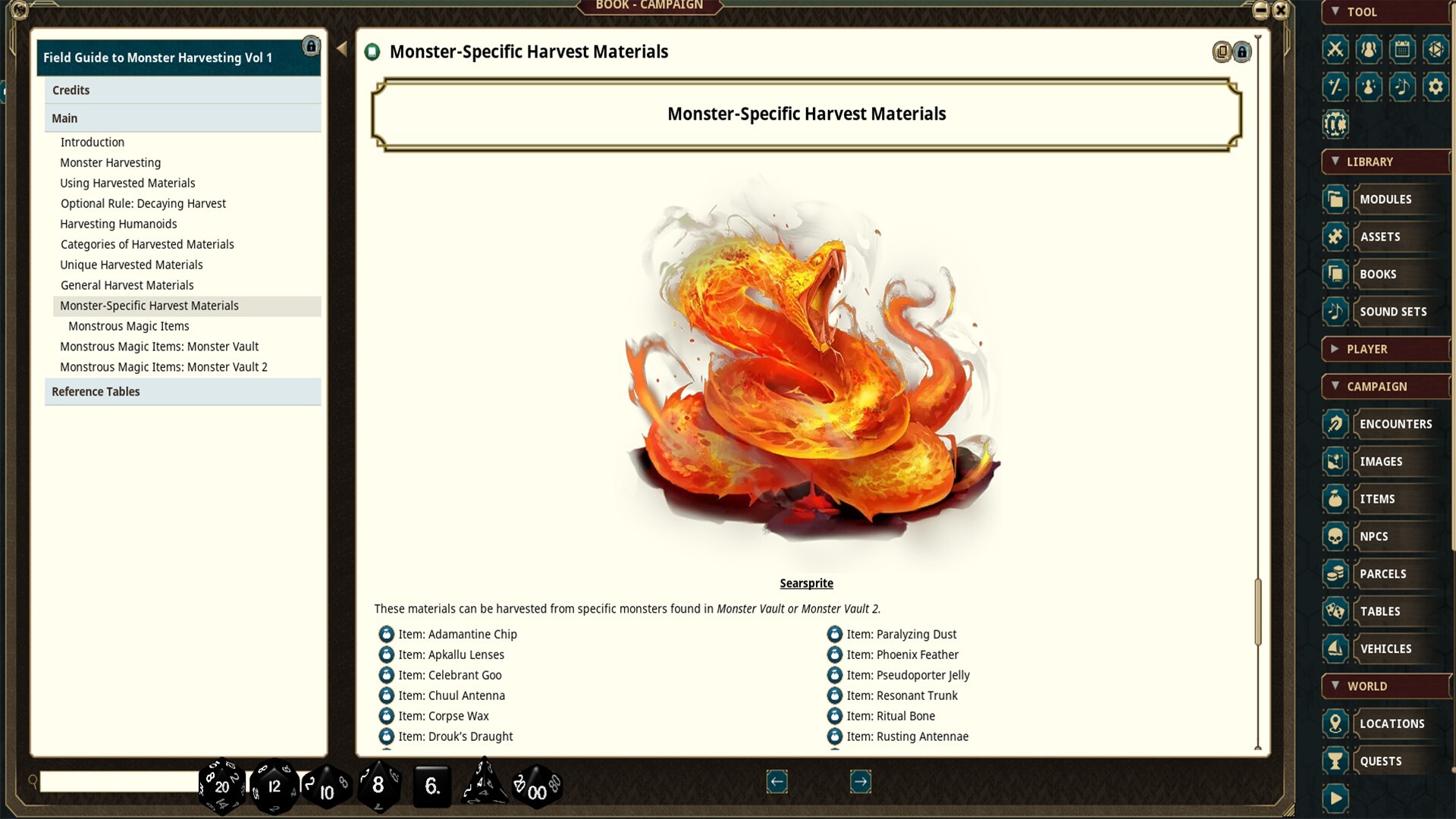
Task: Open the game Options gear icon
Action: coord(1435,86)
